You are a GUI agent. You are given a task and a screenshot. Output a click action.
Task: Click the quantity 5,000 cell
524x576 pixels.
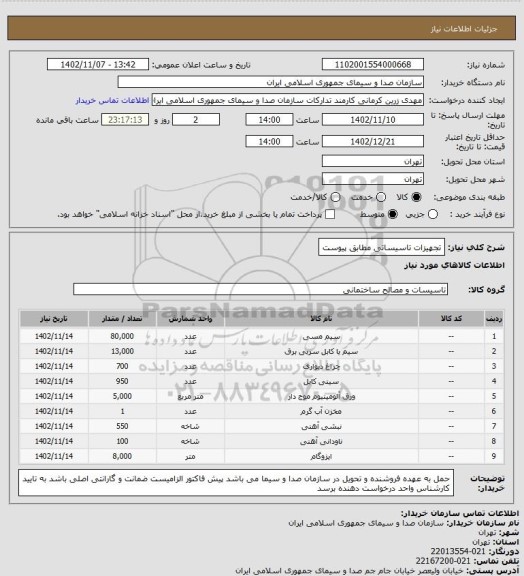pos(122,396)
